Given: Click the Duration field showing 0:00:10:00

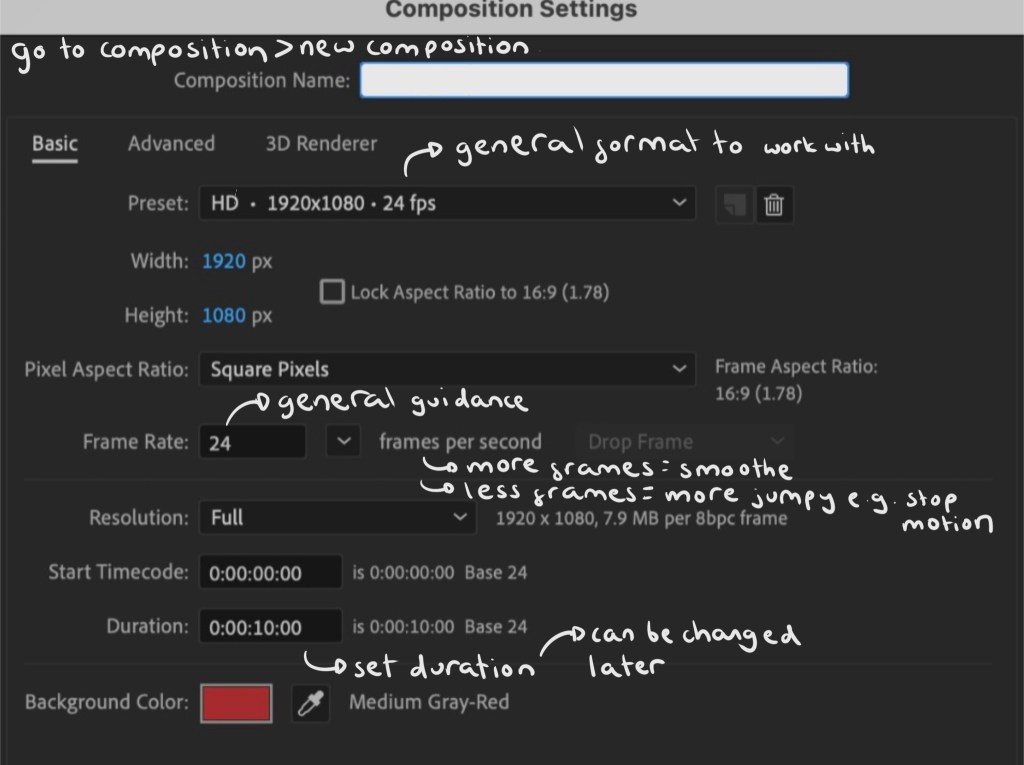Looking at the screenshot, I should pyautogui.click(x=270, y=628).
